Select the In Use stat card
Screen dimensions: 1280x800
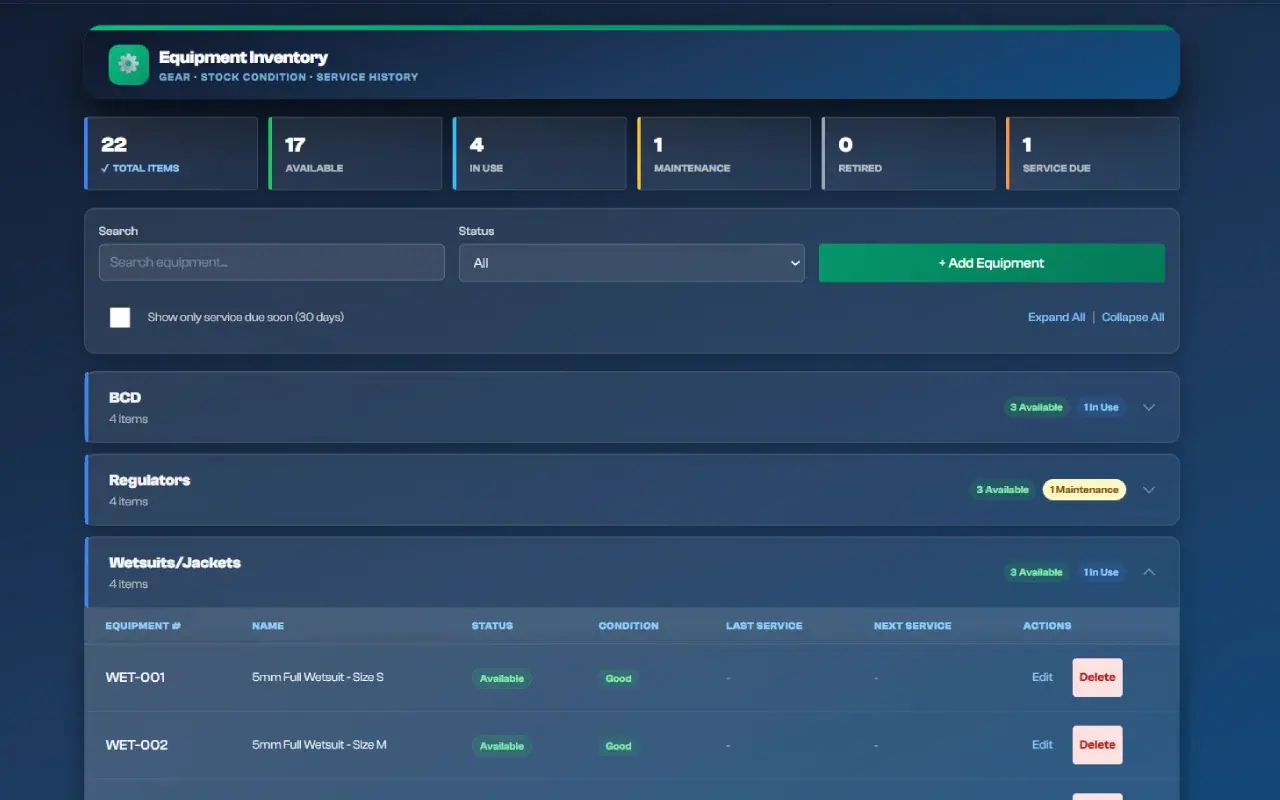pyautogui.click(x=540, y=153)
